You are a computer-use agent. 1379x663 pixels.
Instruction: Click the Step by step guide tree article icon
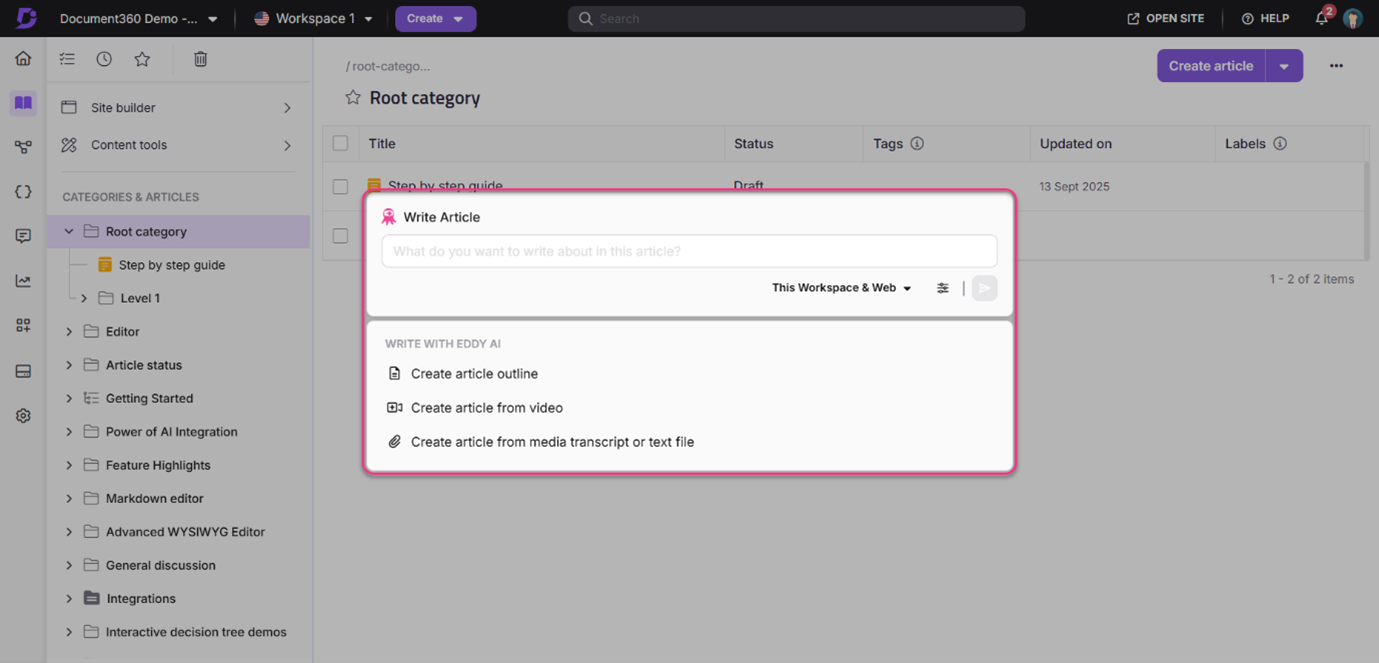(105, 265)
